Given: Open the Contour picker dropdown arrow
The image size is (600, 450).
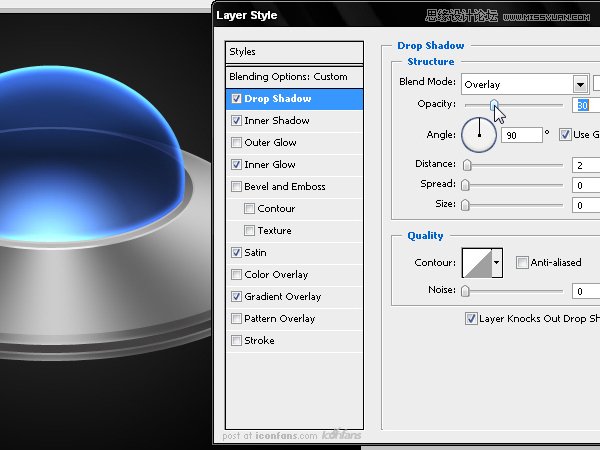Looking at the screenshot, I should click(497, 263).
